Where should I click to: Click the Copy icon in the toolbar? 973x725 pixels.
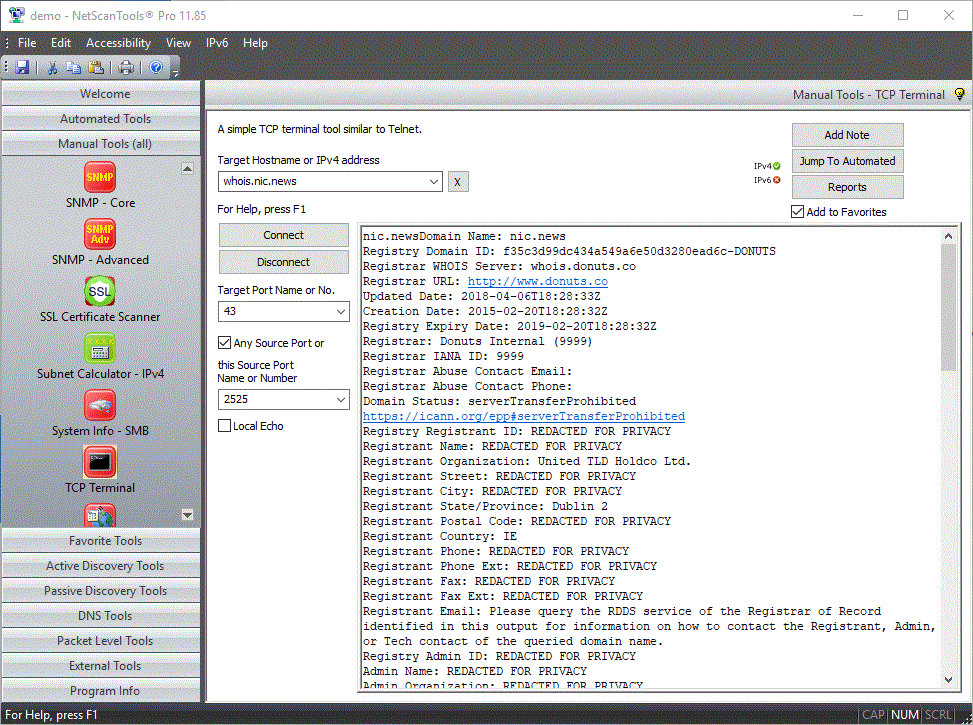point(74,67)
